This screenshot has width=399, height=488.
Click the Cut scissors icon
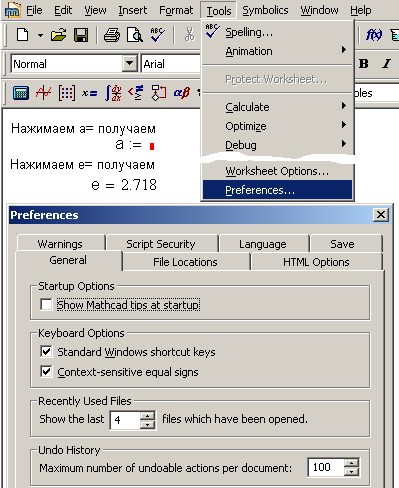pos(189,35)
